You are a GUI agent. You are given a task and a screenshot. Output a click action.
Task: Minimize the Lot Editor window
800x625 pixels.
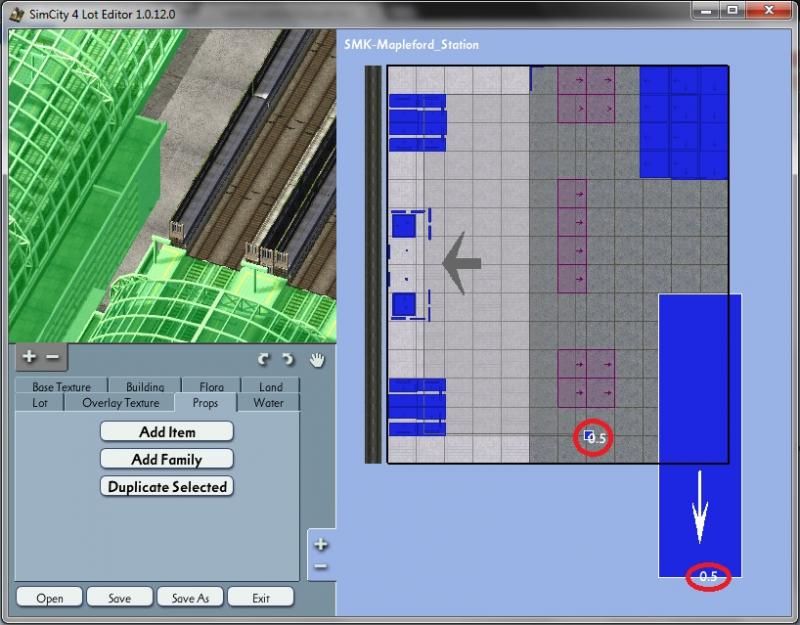tap(706, 10)
